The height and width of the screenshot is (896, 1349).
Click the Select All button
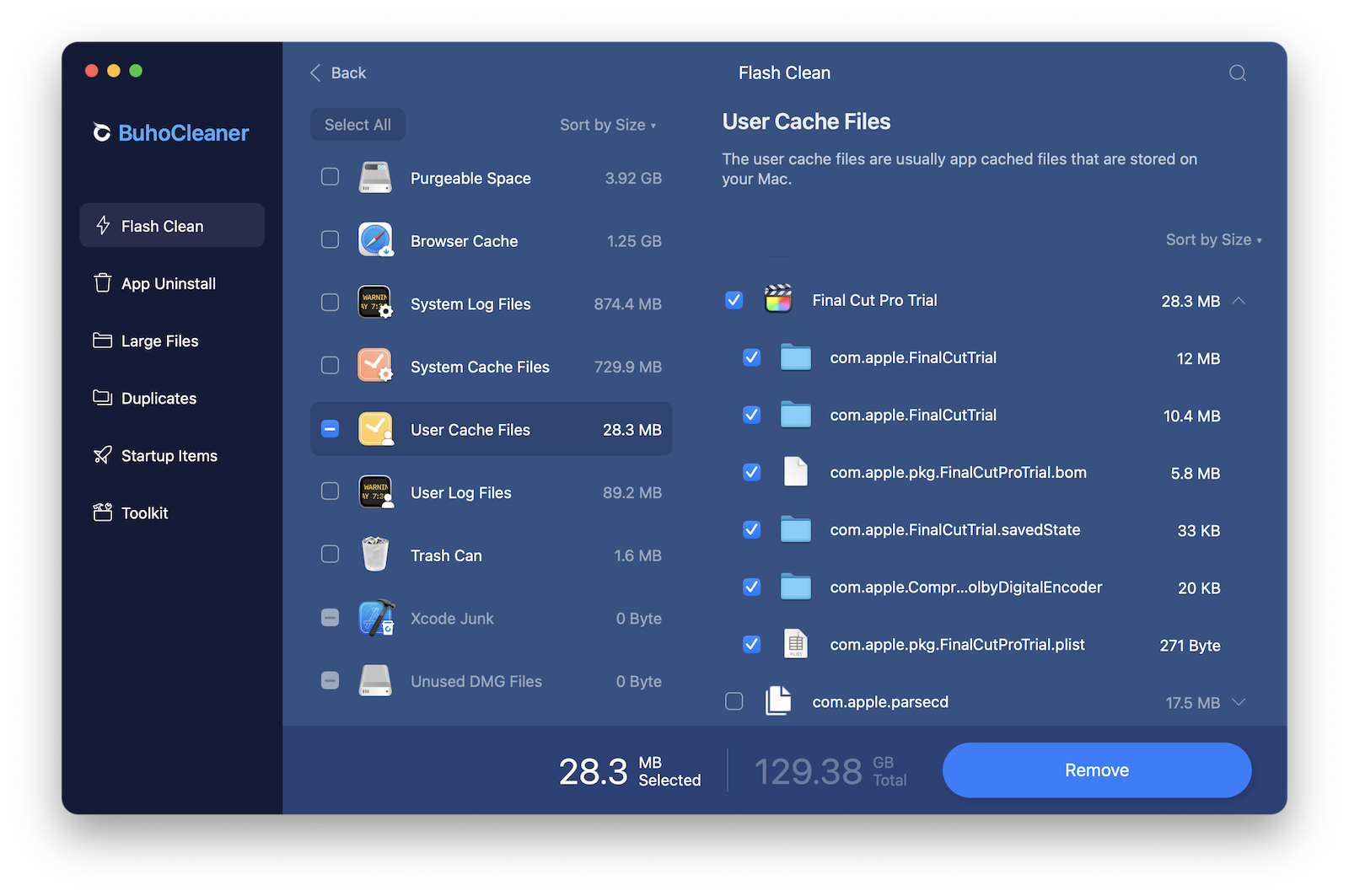click(x=357, y=125)
